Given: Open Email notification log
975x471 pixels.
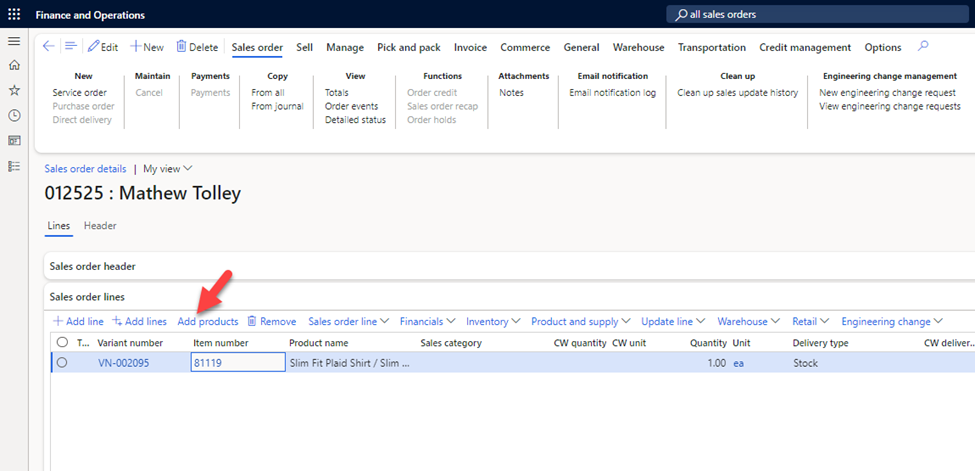Looking at the screenshot, I should click(612, 93).
